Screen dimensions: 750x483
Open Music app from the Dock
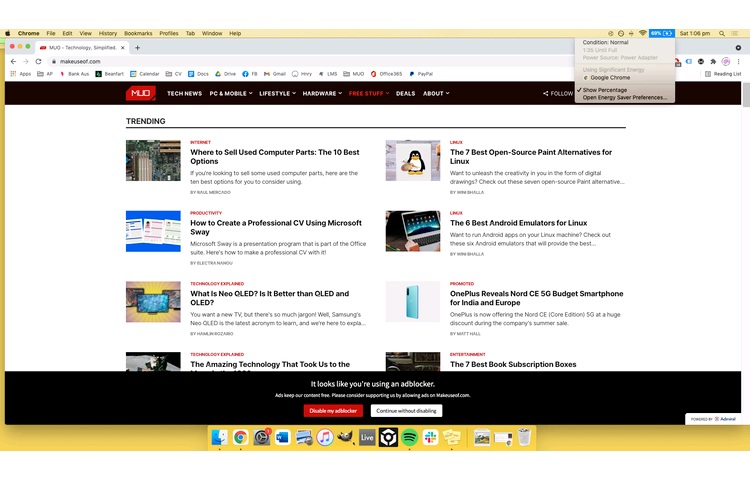(x=325, y=437)
